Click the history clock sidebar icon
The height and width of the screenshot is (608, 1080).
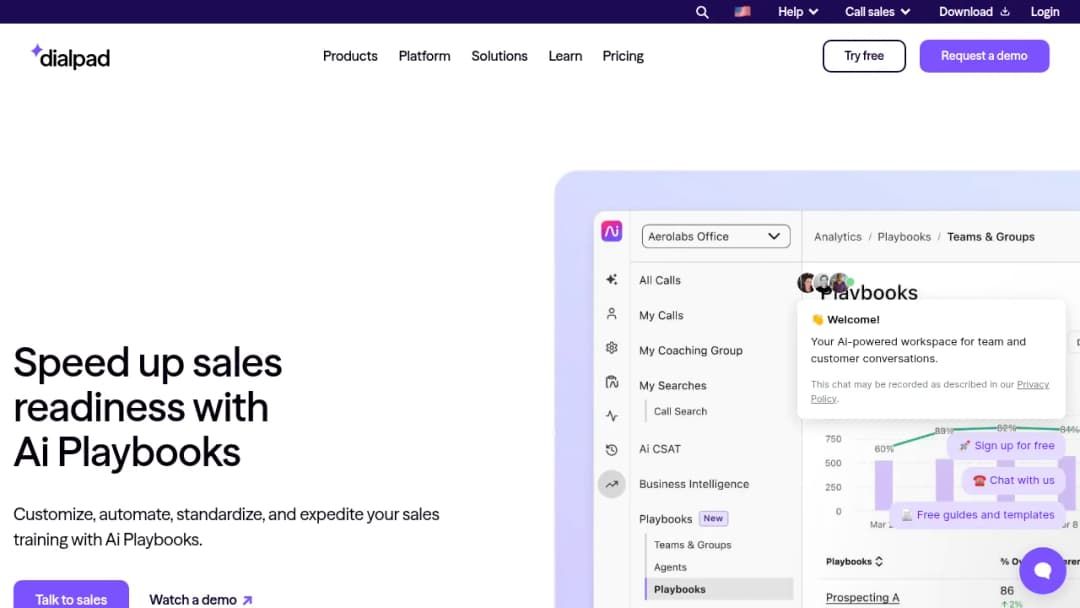pyautogui.click(x=612, y=450)
